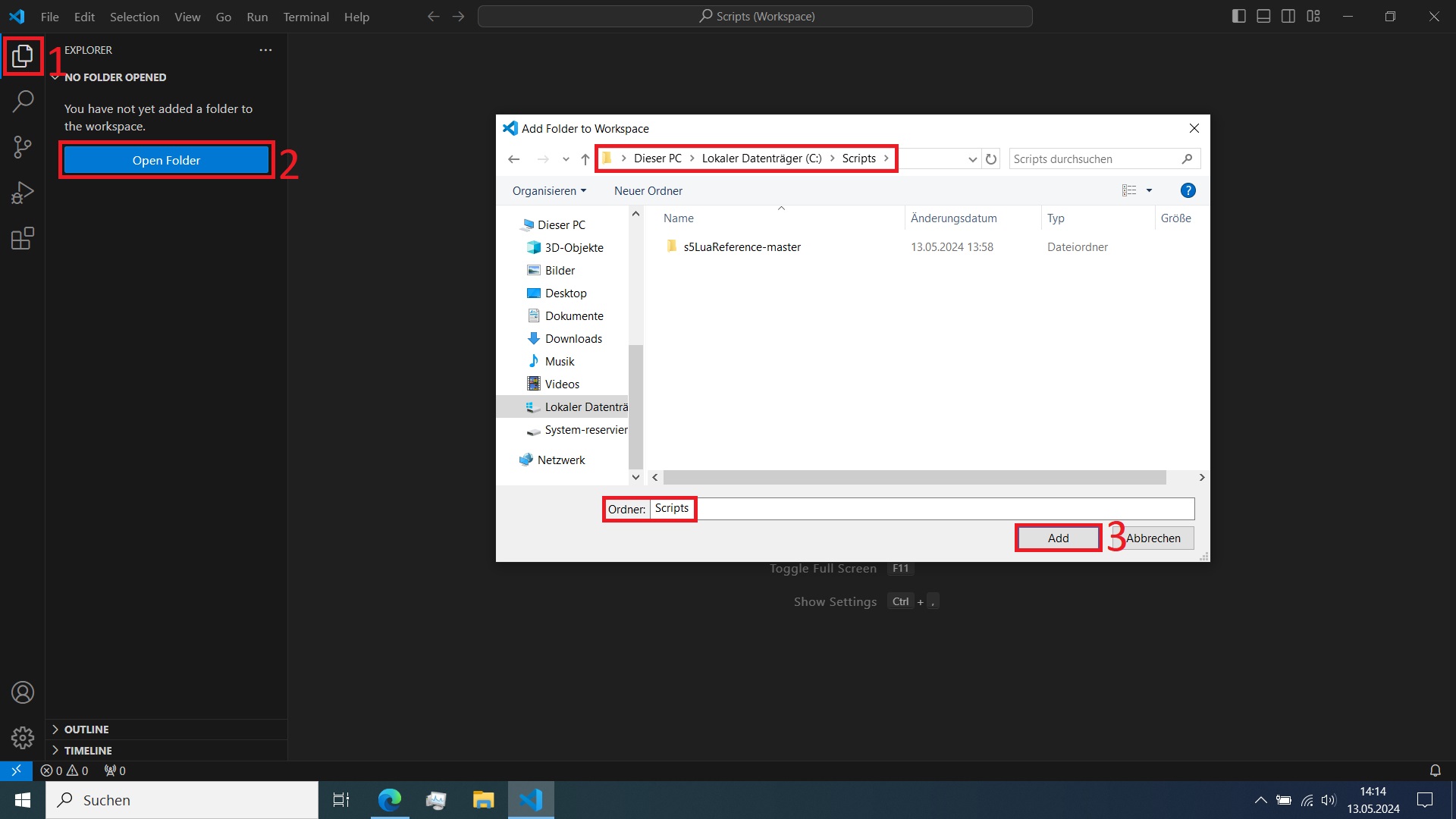Click the Settings gear icon in sidebar
1456x819 pixels.
22,737
